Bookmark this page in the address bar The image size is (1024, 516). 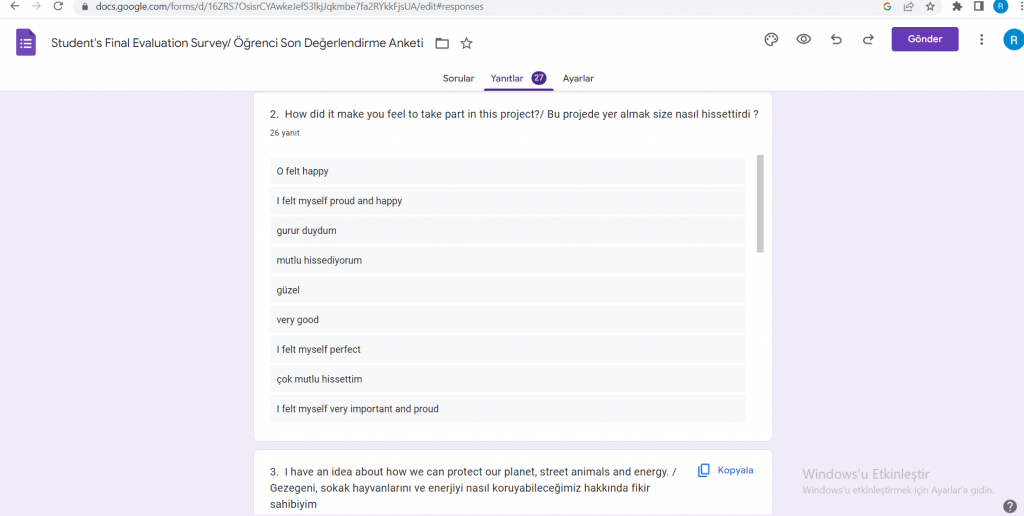point(930,6)
